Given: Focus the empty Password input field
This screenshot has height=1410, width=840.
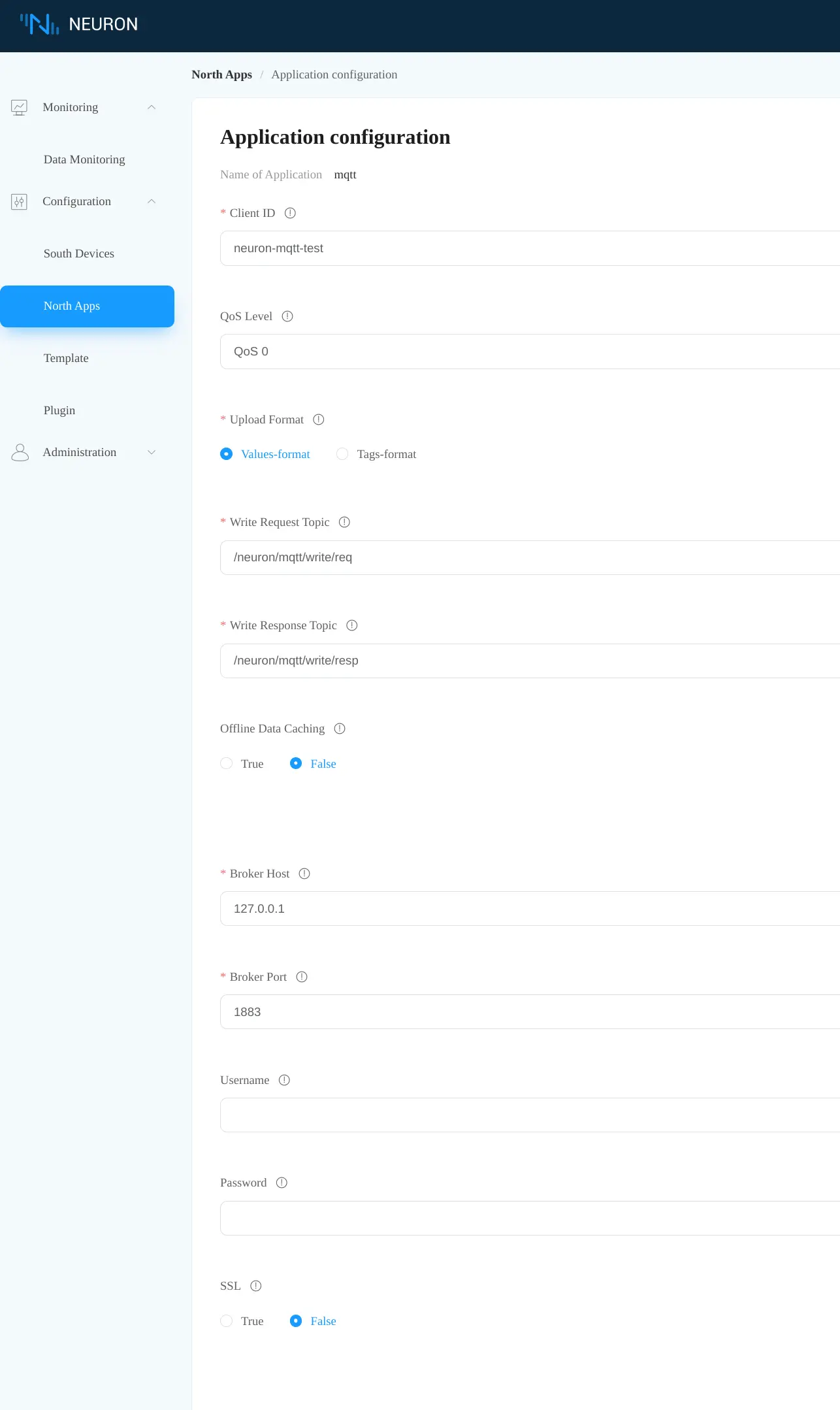Looking at the screenshot, I should 530,1218.
